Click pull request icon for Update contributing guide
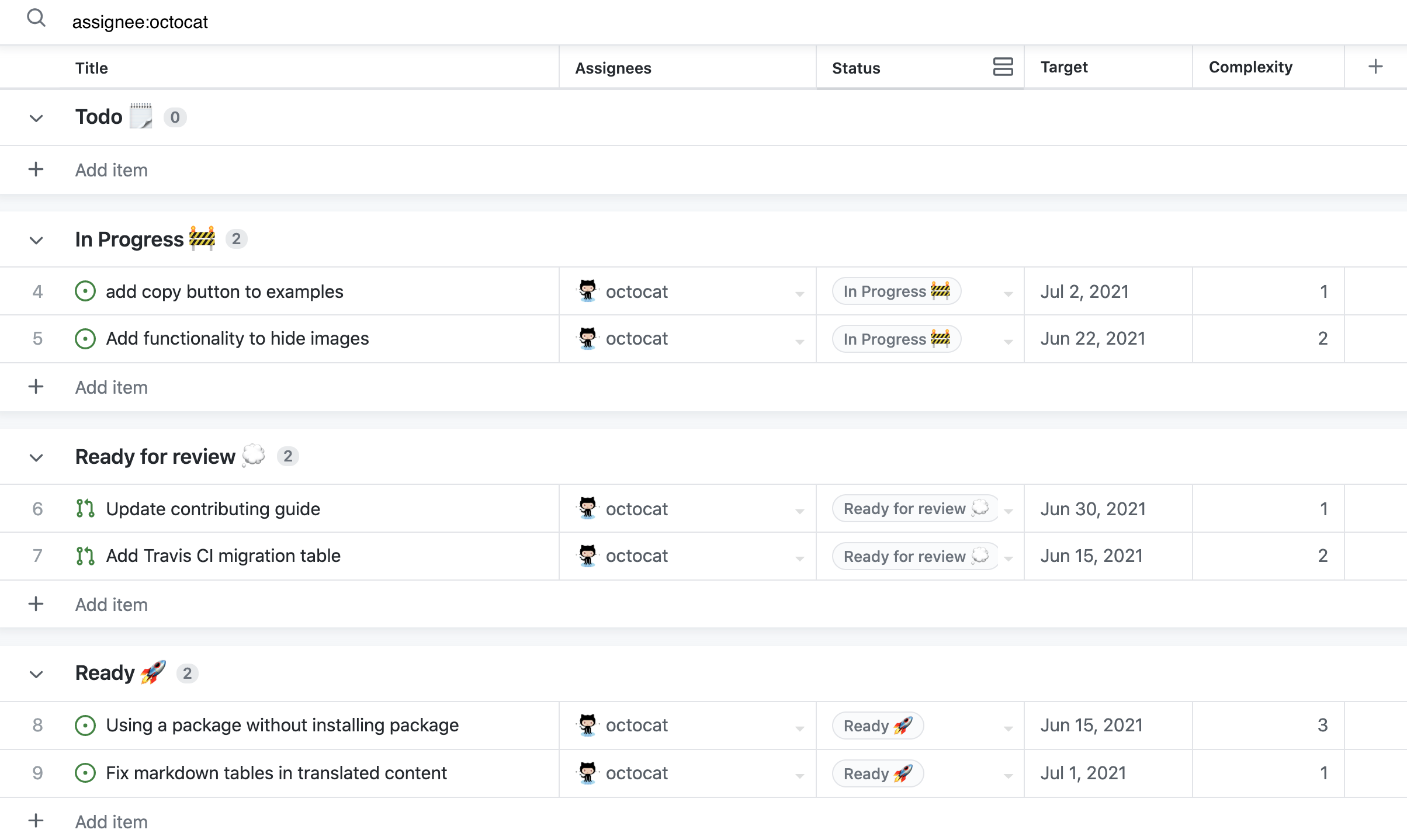 [85, 508]
